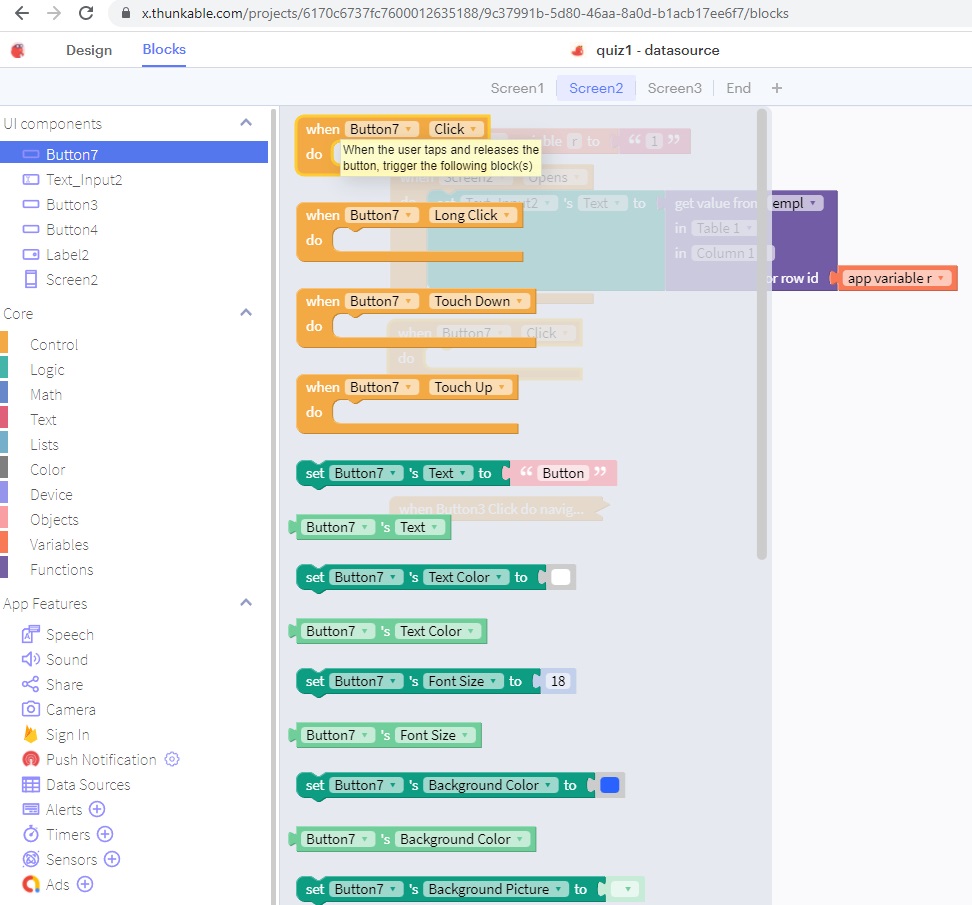Screen dimensions: 972x905
Task: Add a new Alerts component
Action: point(97,809)
